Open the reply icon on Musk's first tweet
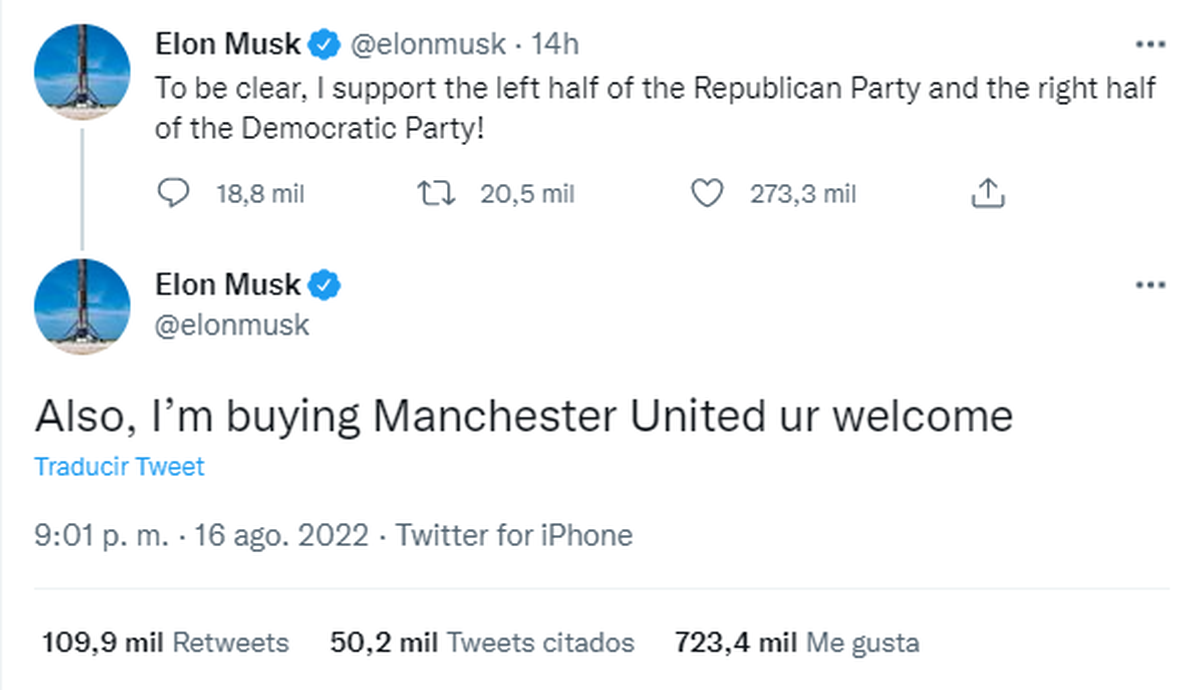The height and width of the screenshot is (690, 1200). click(174, 193)
